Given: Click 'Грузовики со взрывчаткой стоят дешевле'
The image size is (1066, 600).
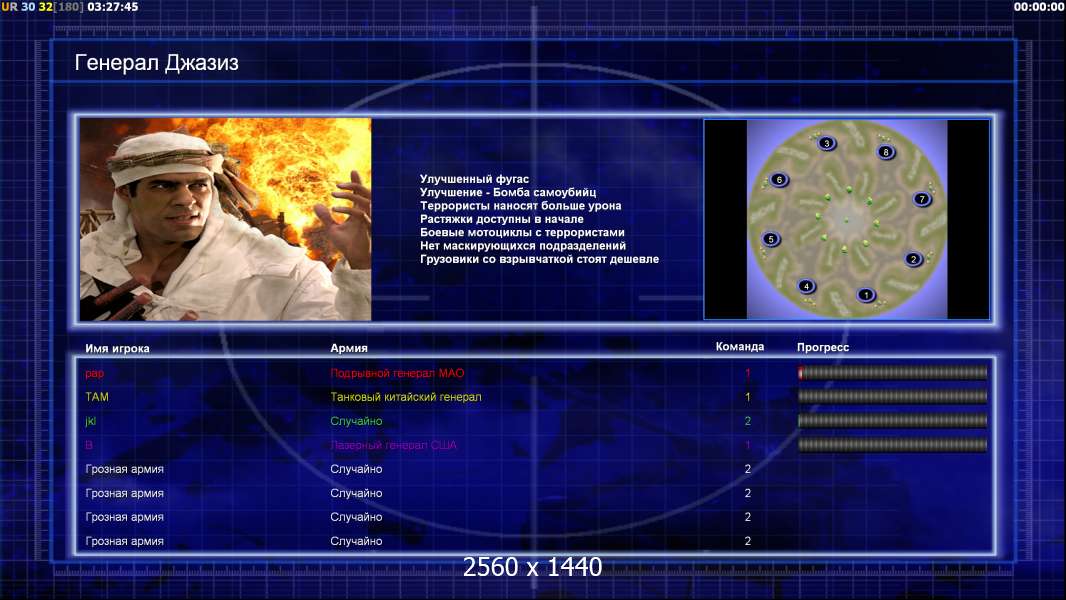Looking at the screenshot, I should [539, 259].
